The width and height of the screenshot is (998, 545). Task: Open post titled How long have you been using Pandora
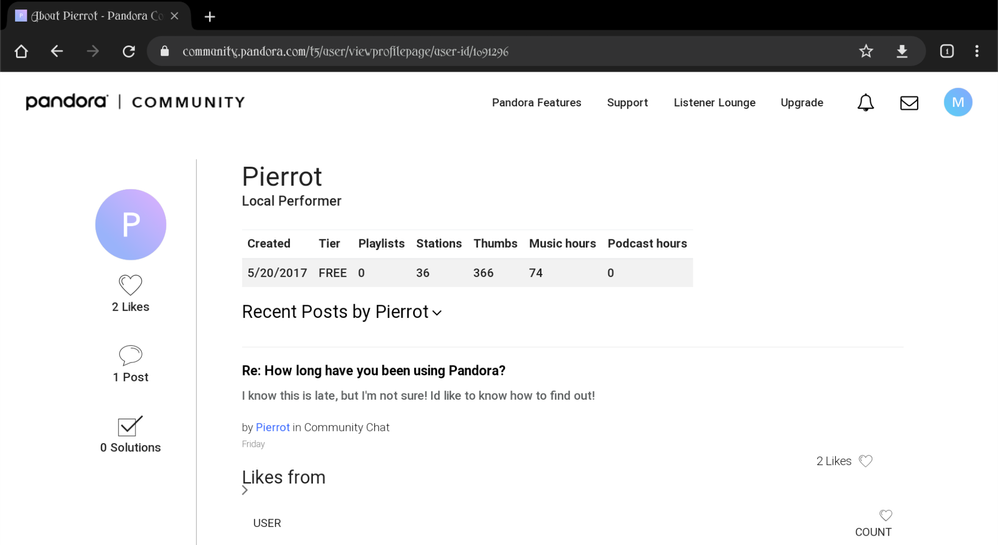pos(373,371)
